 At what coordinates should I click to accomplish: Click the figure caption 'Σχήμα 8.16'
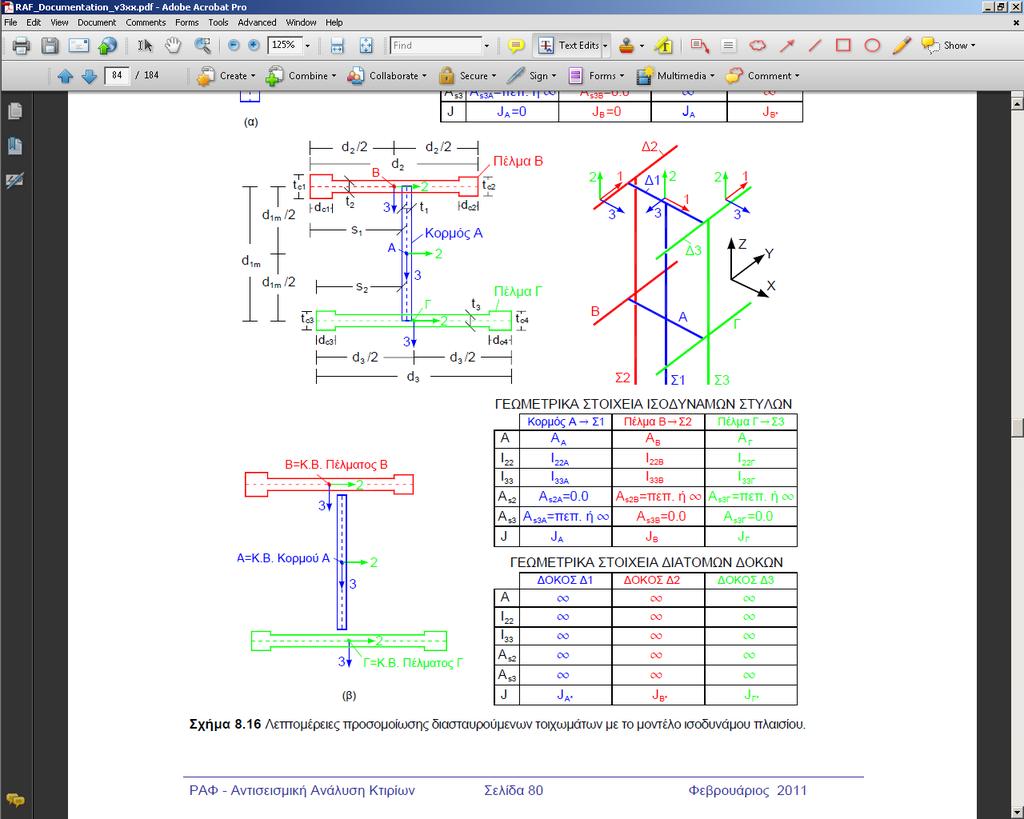coord(225,724)
